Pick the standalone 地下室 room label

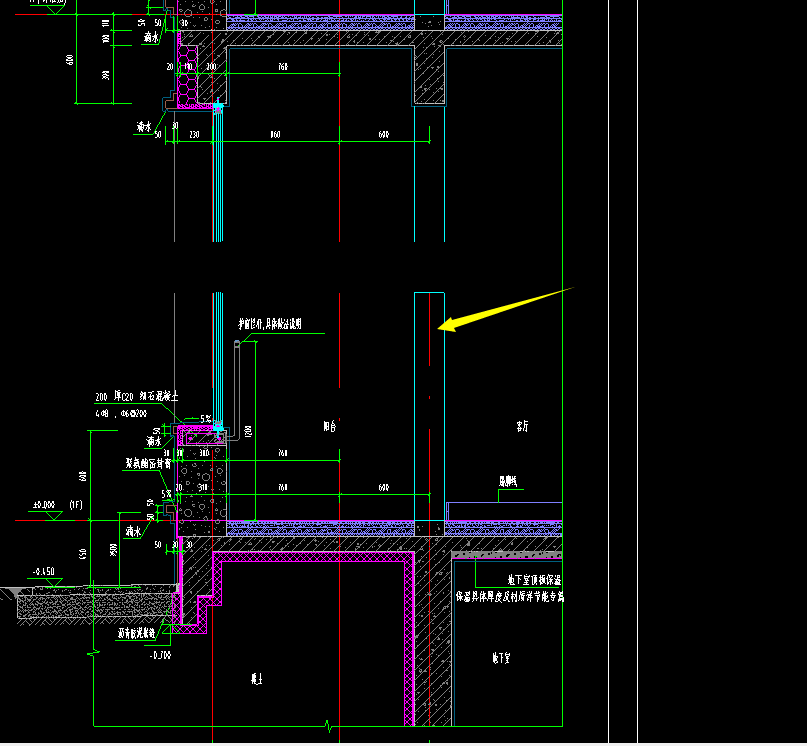pos(501,658)
